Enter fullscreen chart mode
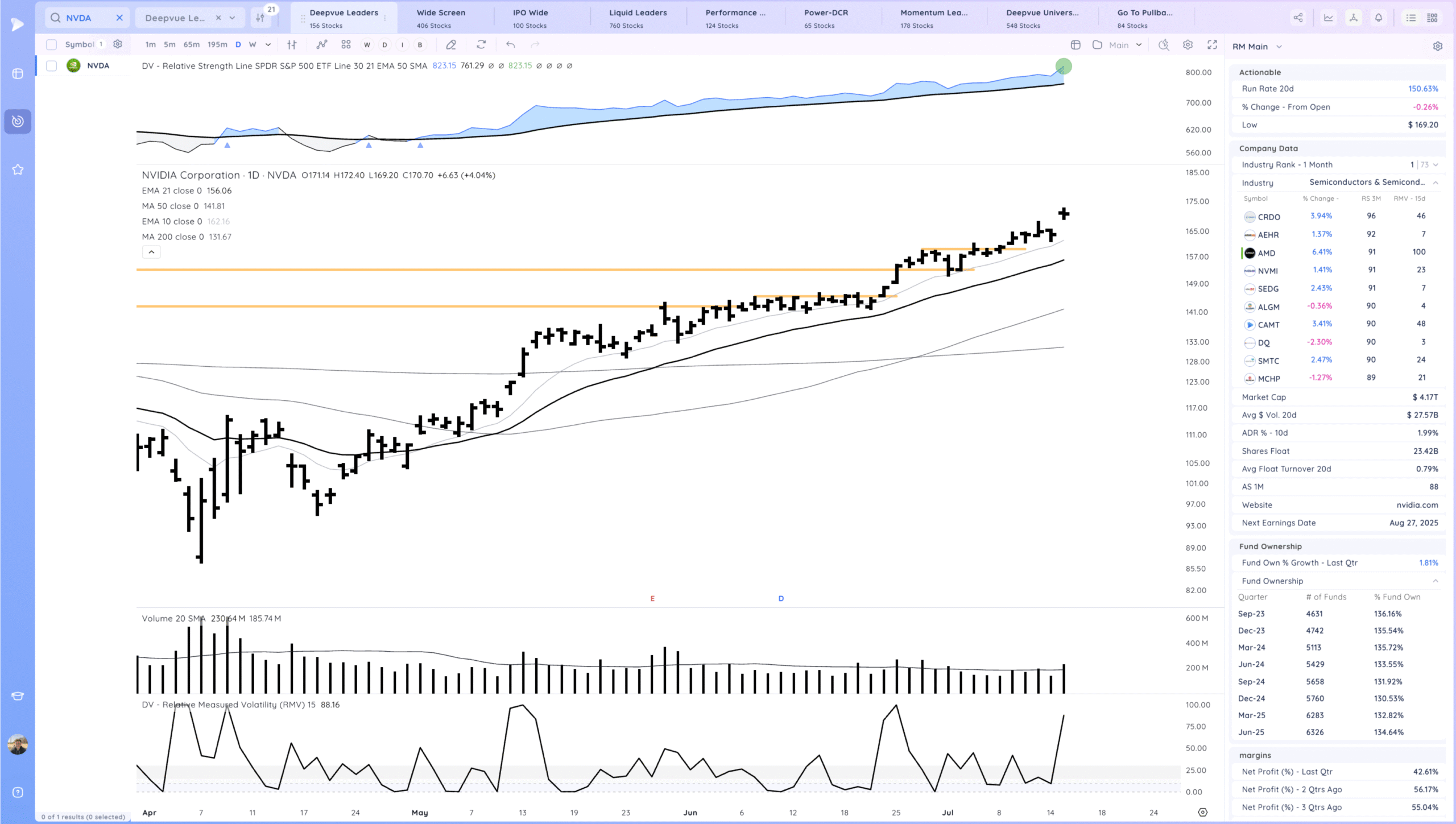Screen dimensions: 1456x824 point(1212,44)
